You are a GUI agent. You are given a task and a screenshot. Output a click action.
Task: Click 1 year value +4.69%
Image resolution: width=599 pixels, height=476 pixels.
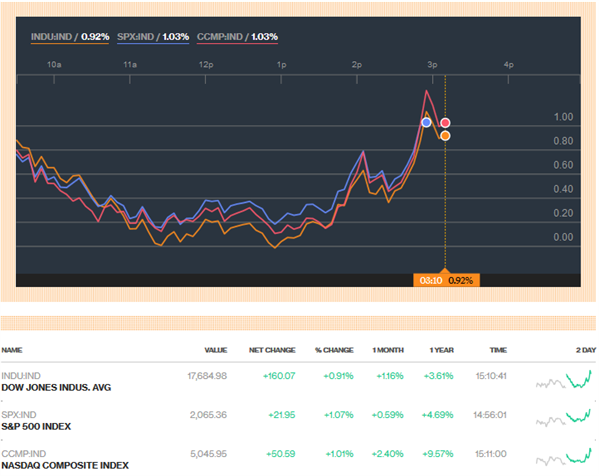437,415
